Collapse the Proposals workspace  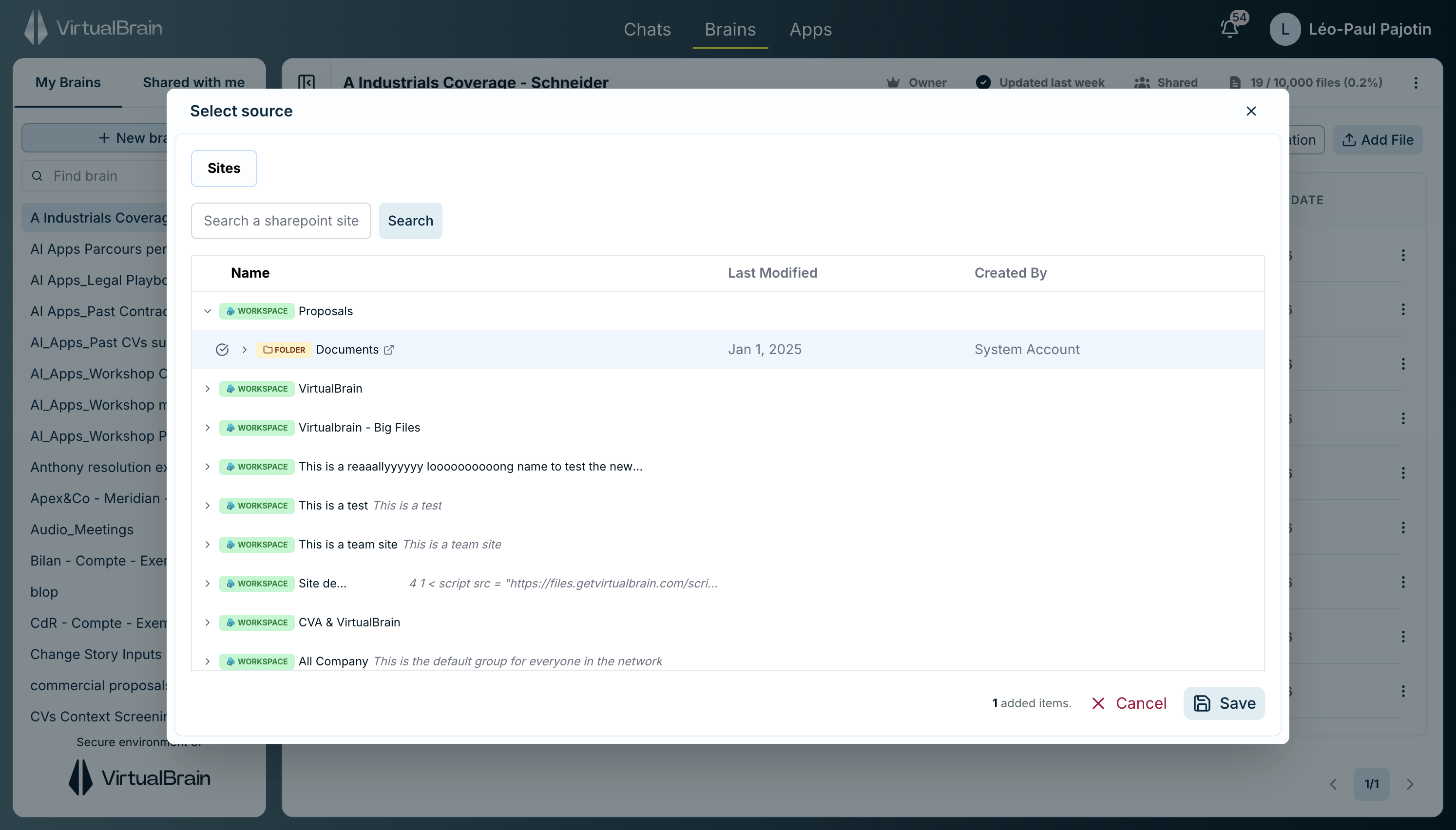pos(208,311)
